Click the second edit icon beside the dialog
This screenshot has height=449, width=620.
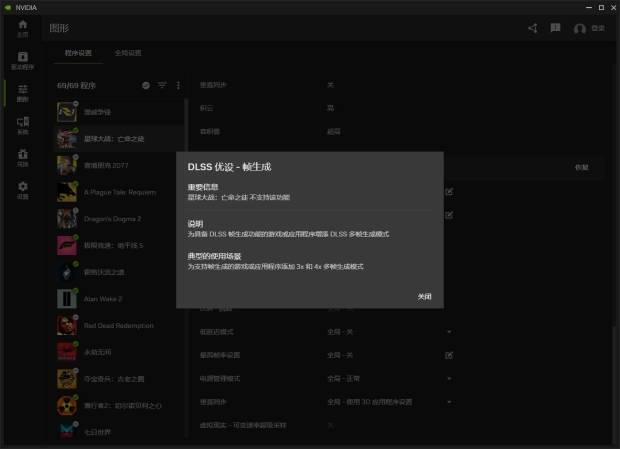(449, 215)
